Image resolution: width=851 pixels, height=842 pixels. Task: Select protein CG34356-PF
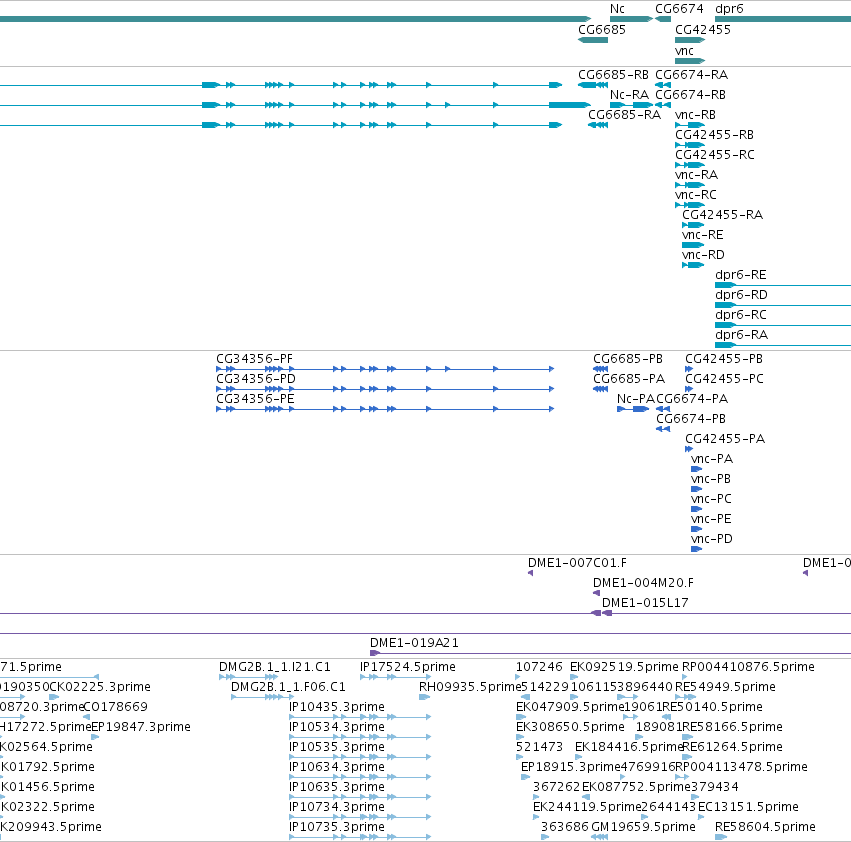[x=255, y=359]
